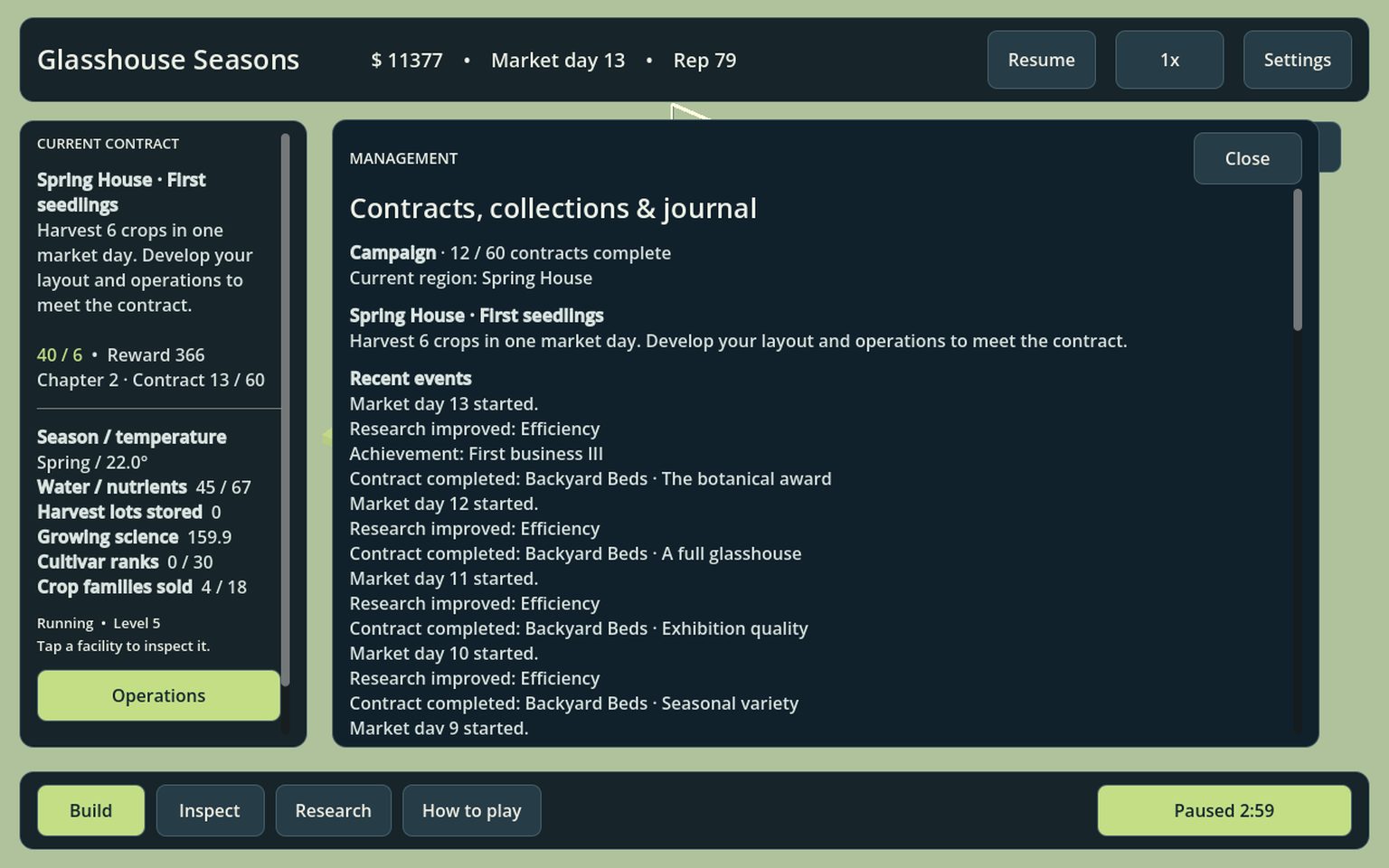
Task: Click the Water / nutrients 45 / 67 stat
Action: (x=144, y=487)
